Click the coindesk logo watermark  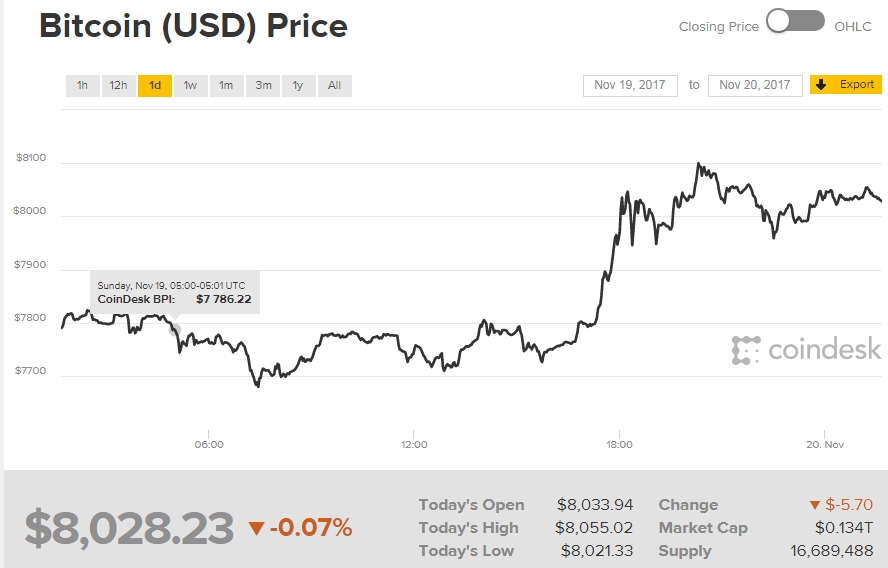806,349
